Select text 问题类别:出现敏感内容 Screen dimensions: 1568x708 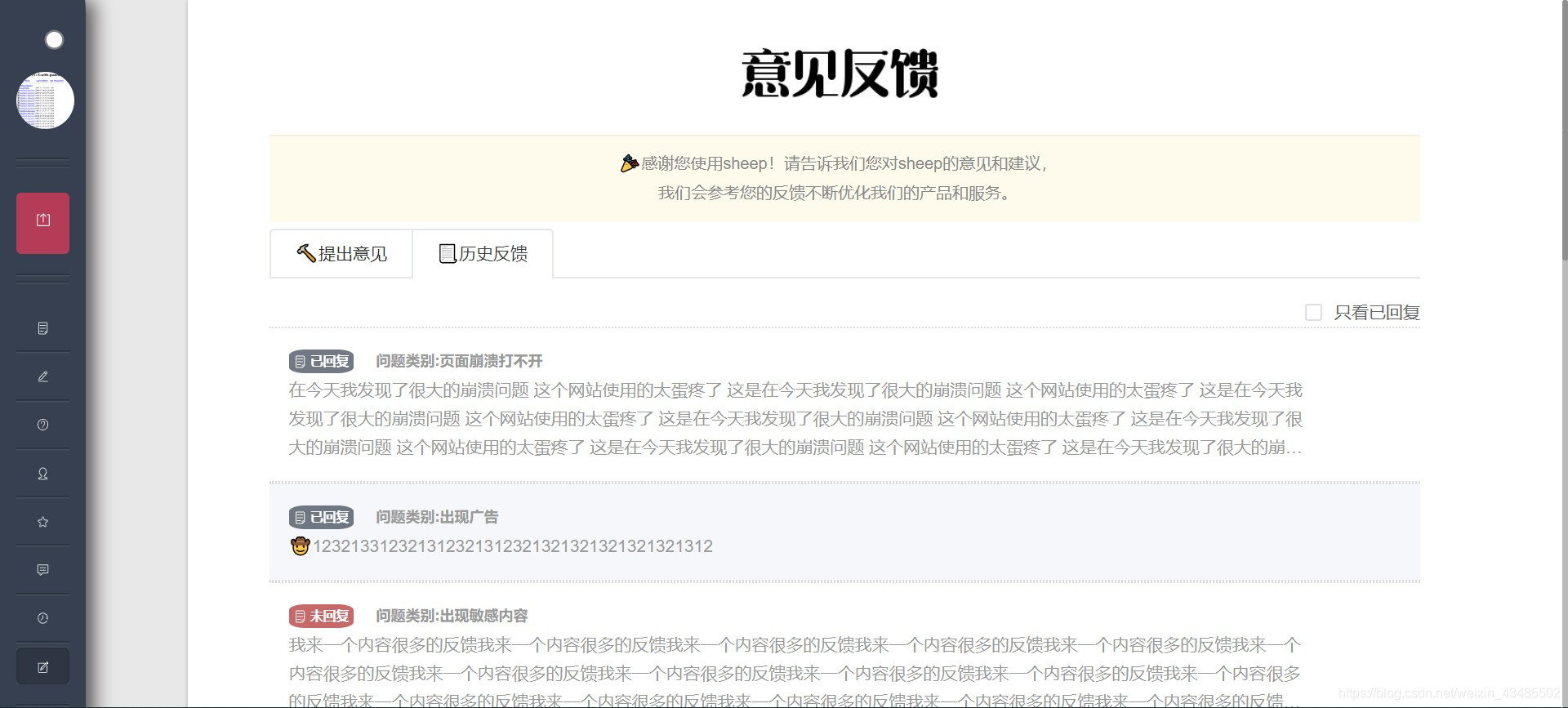452,616
